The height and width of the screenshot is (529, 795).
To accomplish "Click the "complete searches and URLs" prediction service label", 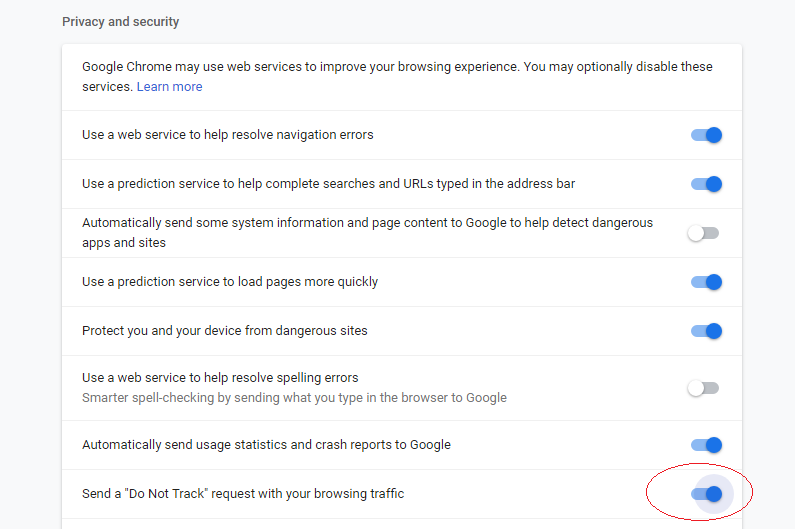I will point(328,184).
